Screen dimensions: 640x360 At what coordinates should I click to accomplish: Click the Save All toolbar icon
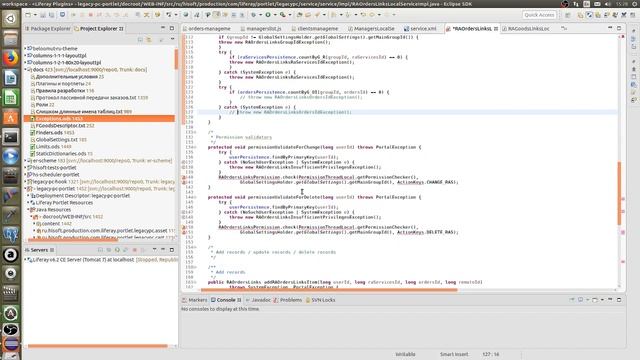pyautogui.click(x=51, y=15)
